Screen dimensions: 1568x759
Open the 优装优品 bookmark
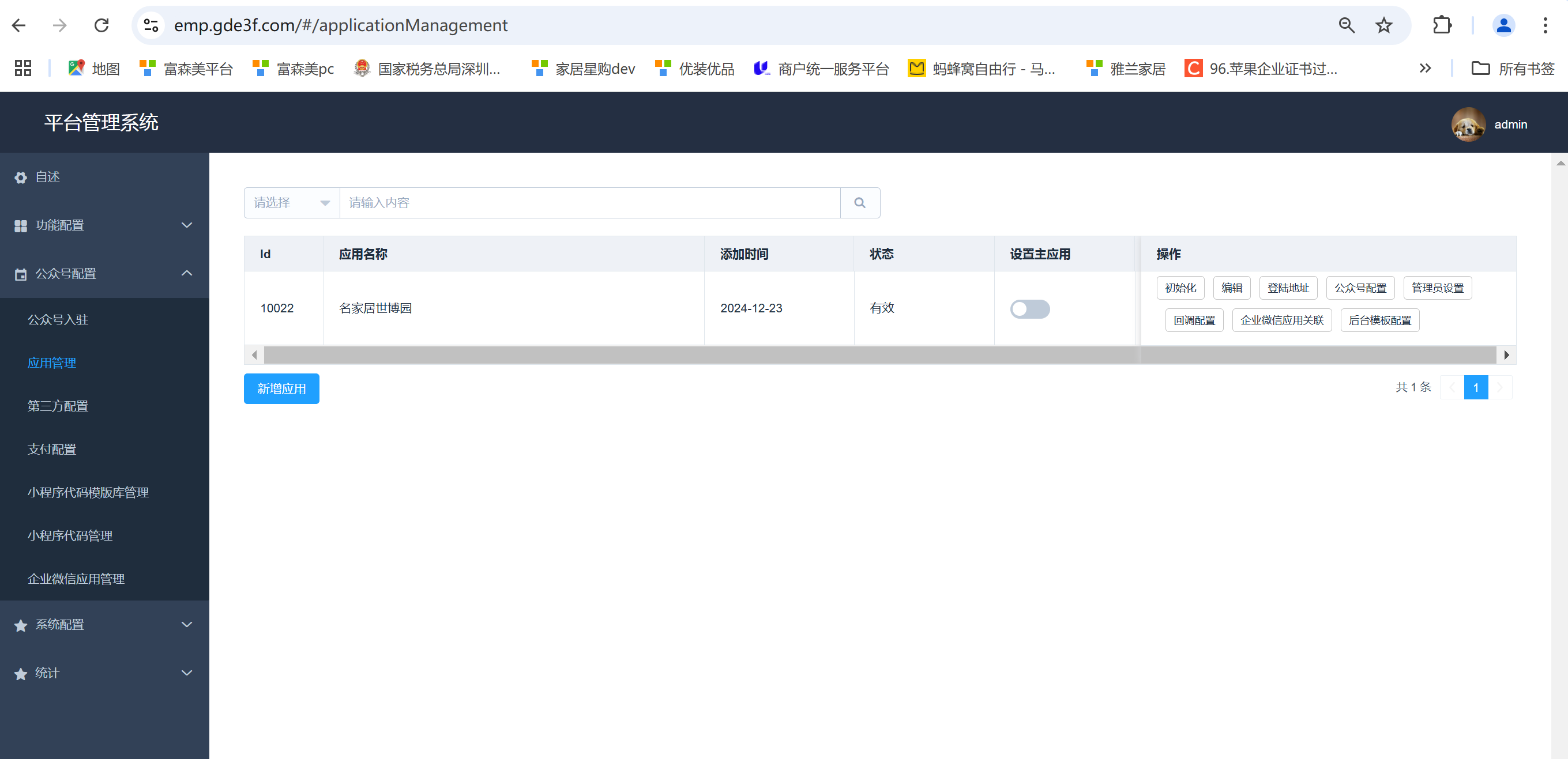pyautogui.click(x=694, y=69)
